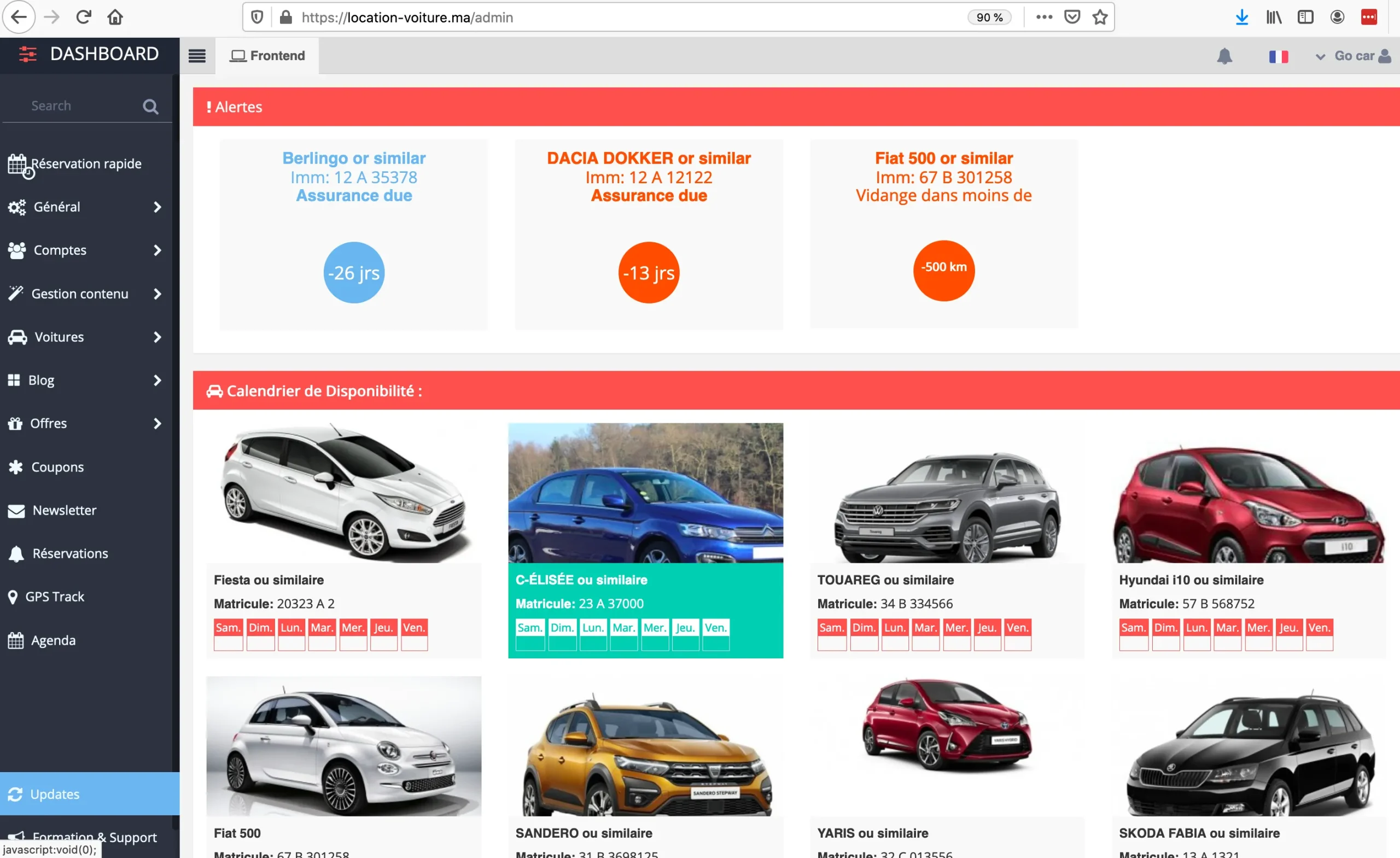Click the orange -13 jrs badge

point(649,273)
